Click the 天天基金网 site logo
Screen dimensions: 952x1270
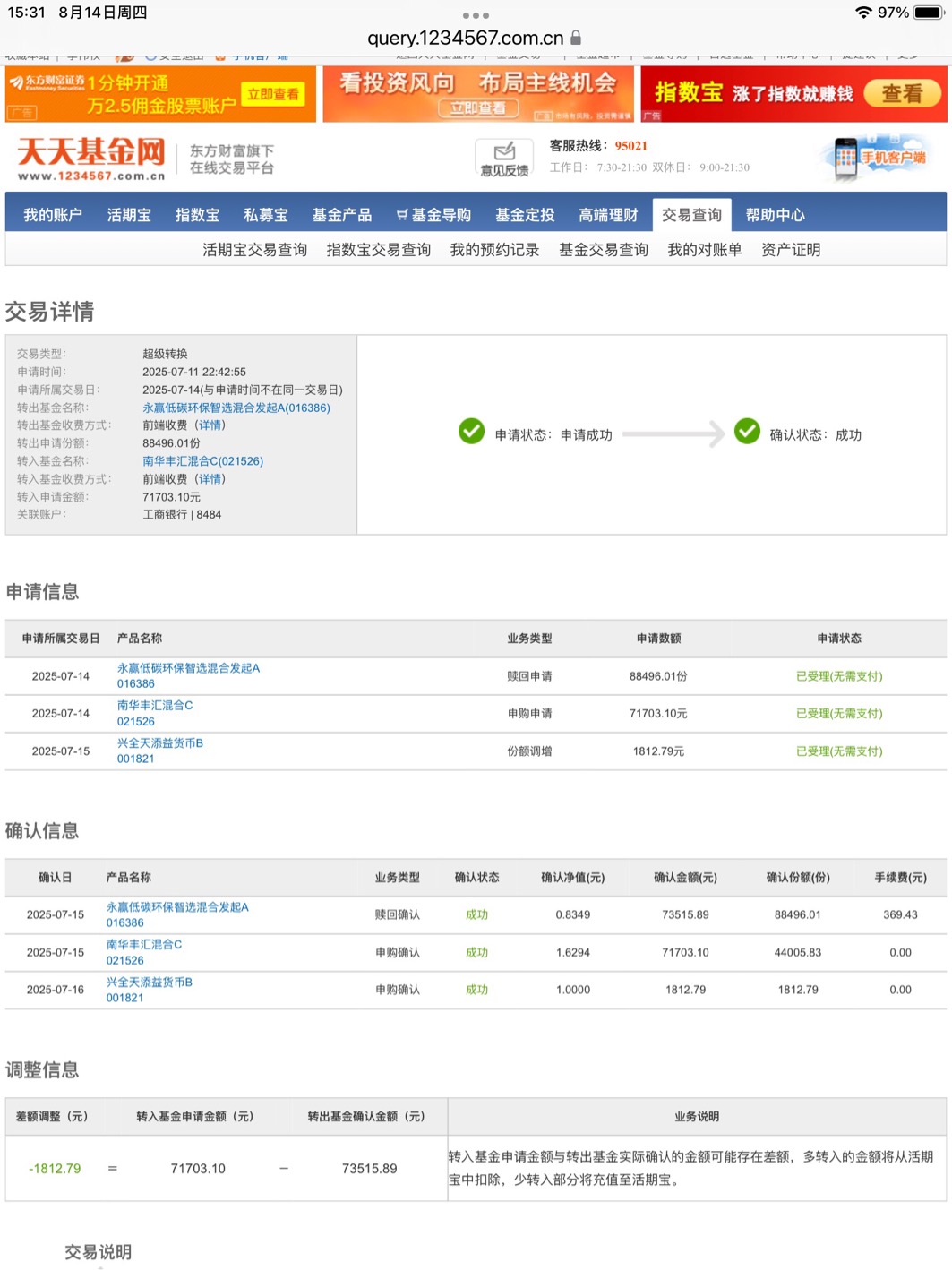(90, 159)
